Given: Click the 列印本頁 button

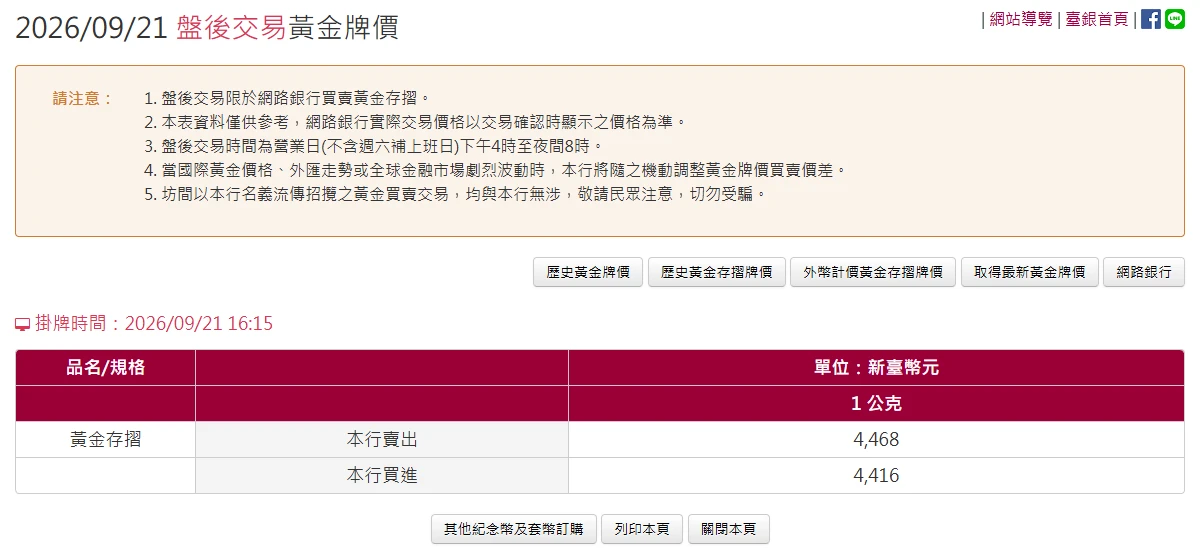Looking at the screenshot, I should click(x=642, y=529).
